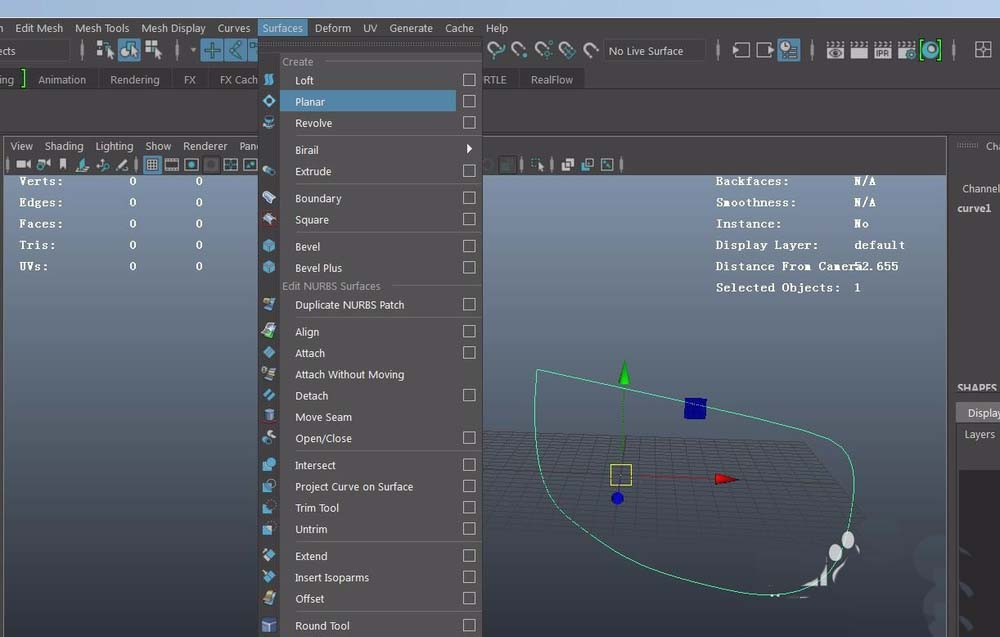
Task: Open Render Settings clapperboard icon
Action: [906, 50]
